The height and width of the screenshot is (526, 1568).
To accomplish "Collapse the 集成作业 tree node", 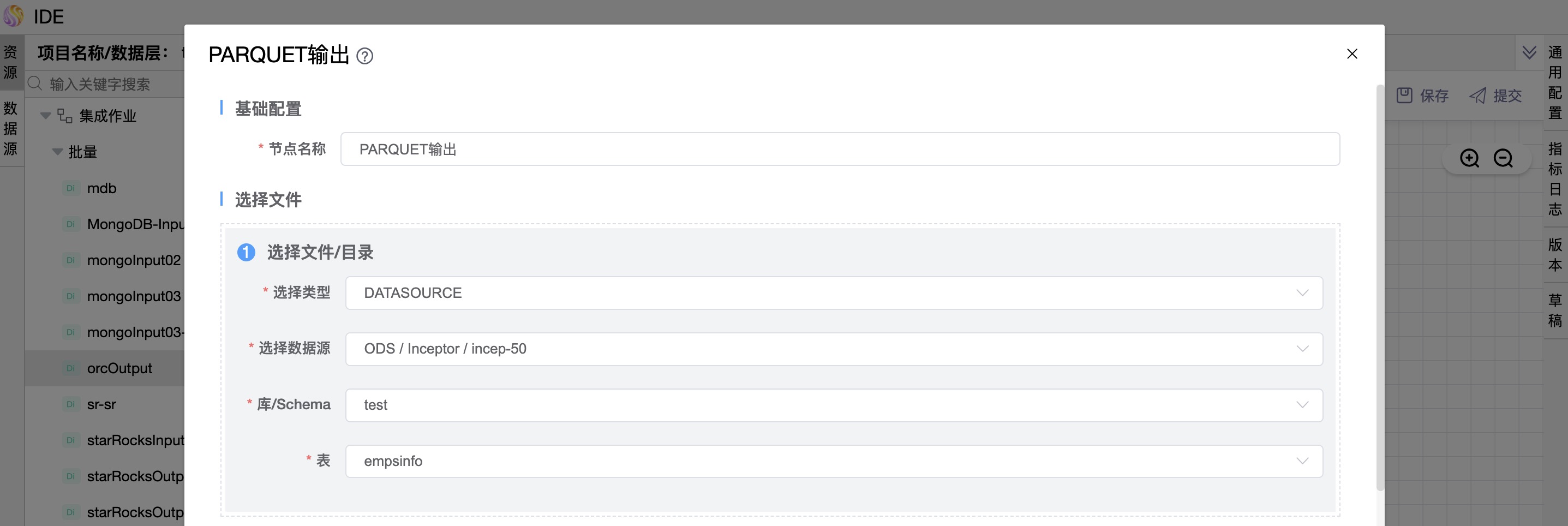I will tap(46, 116).
